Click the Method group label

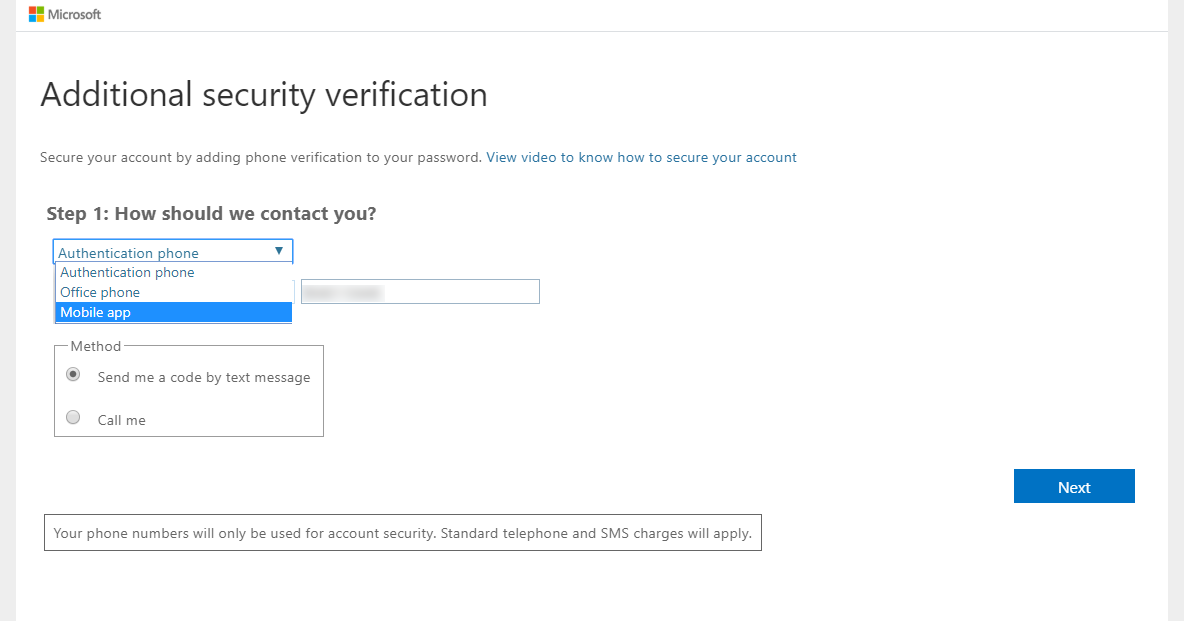96,346
